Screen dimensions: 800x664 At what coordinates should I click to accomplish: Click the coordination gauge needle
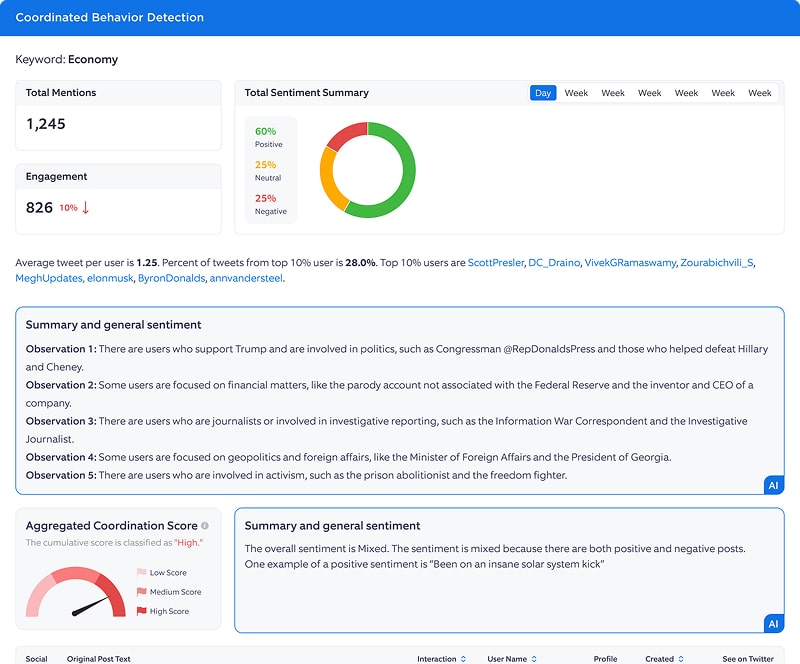coord(91,606)
